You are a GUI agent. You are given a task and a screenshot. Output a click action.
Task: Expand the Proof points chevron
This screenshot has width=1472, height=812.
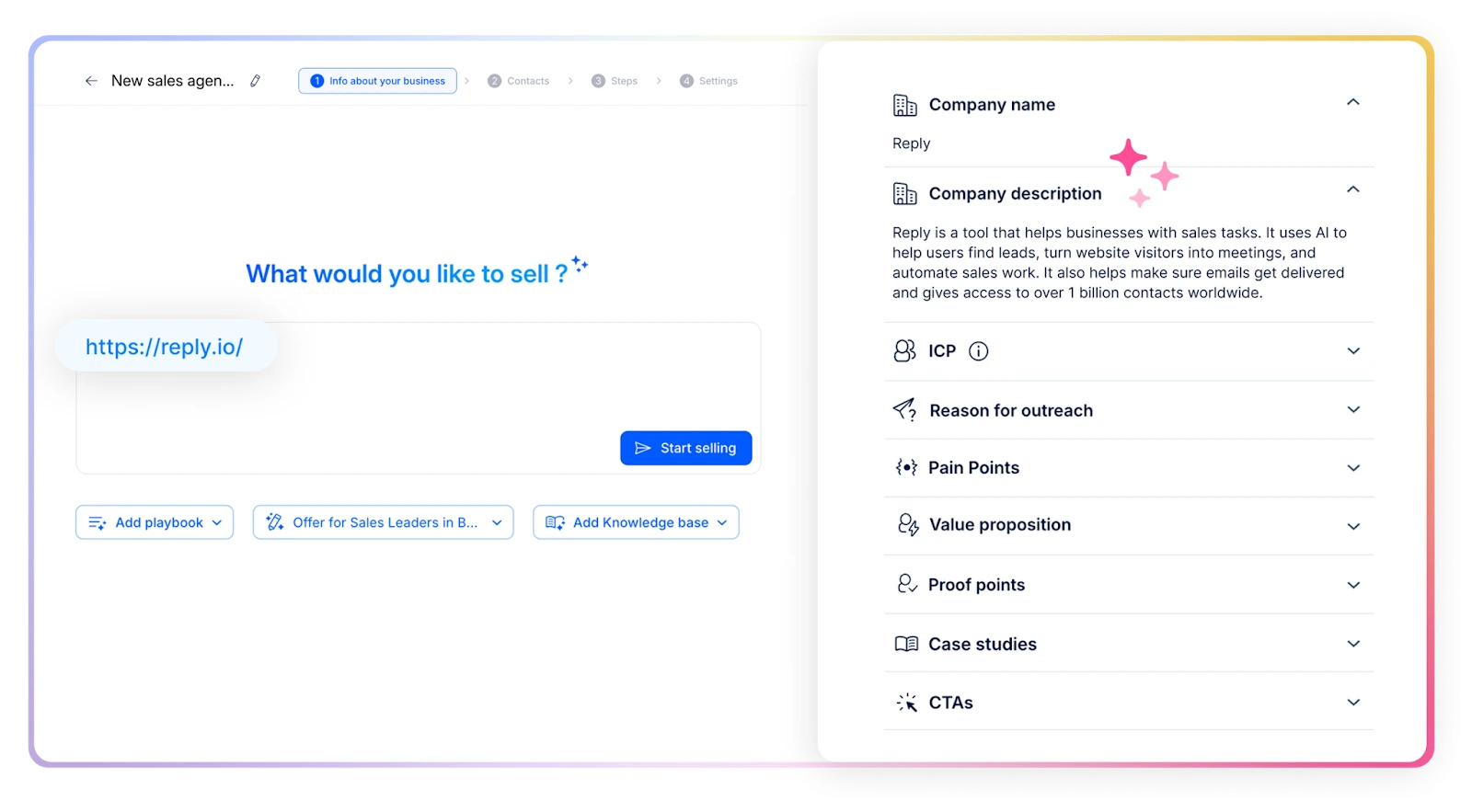click(1353, 585)
